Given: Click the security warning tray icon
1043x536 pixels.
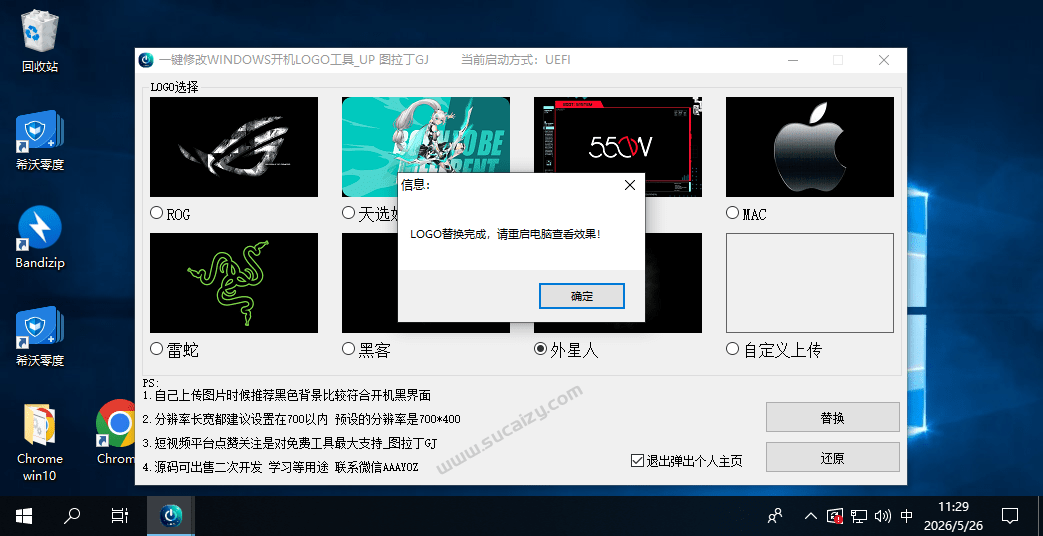Looking at the screenshot, I should click(835, 515).
